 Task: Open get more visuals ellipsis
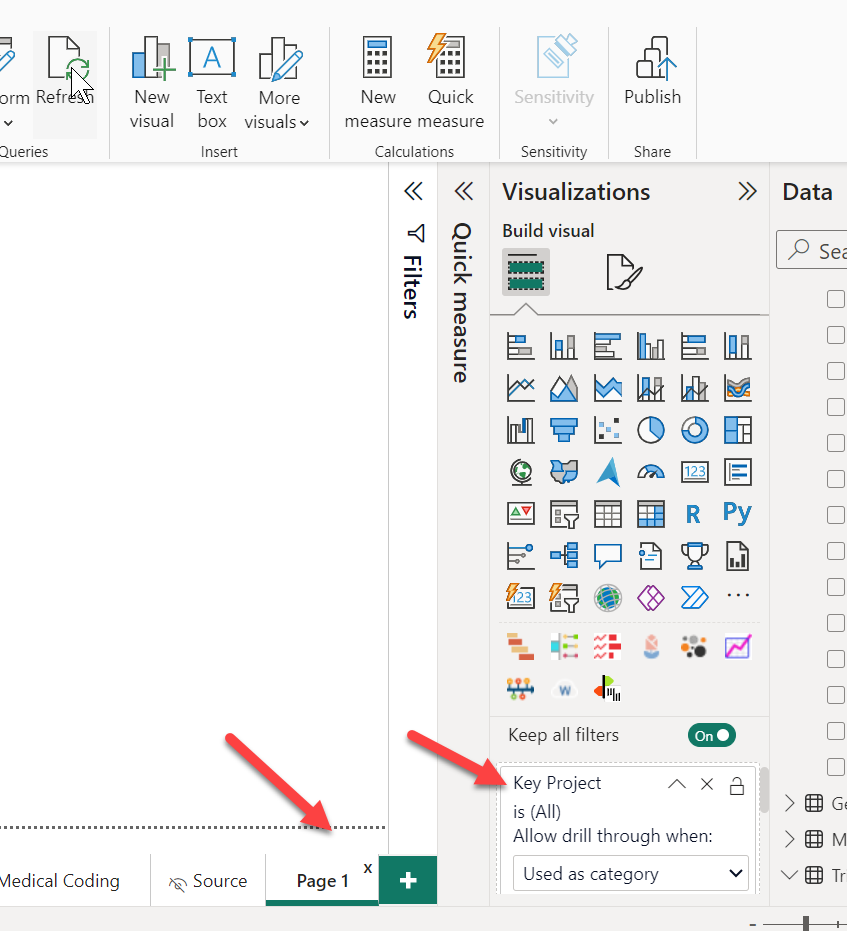(x=738, y=594)
